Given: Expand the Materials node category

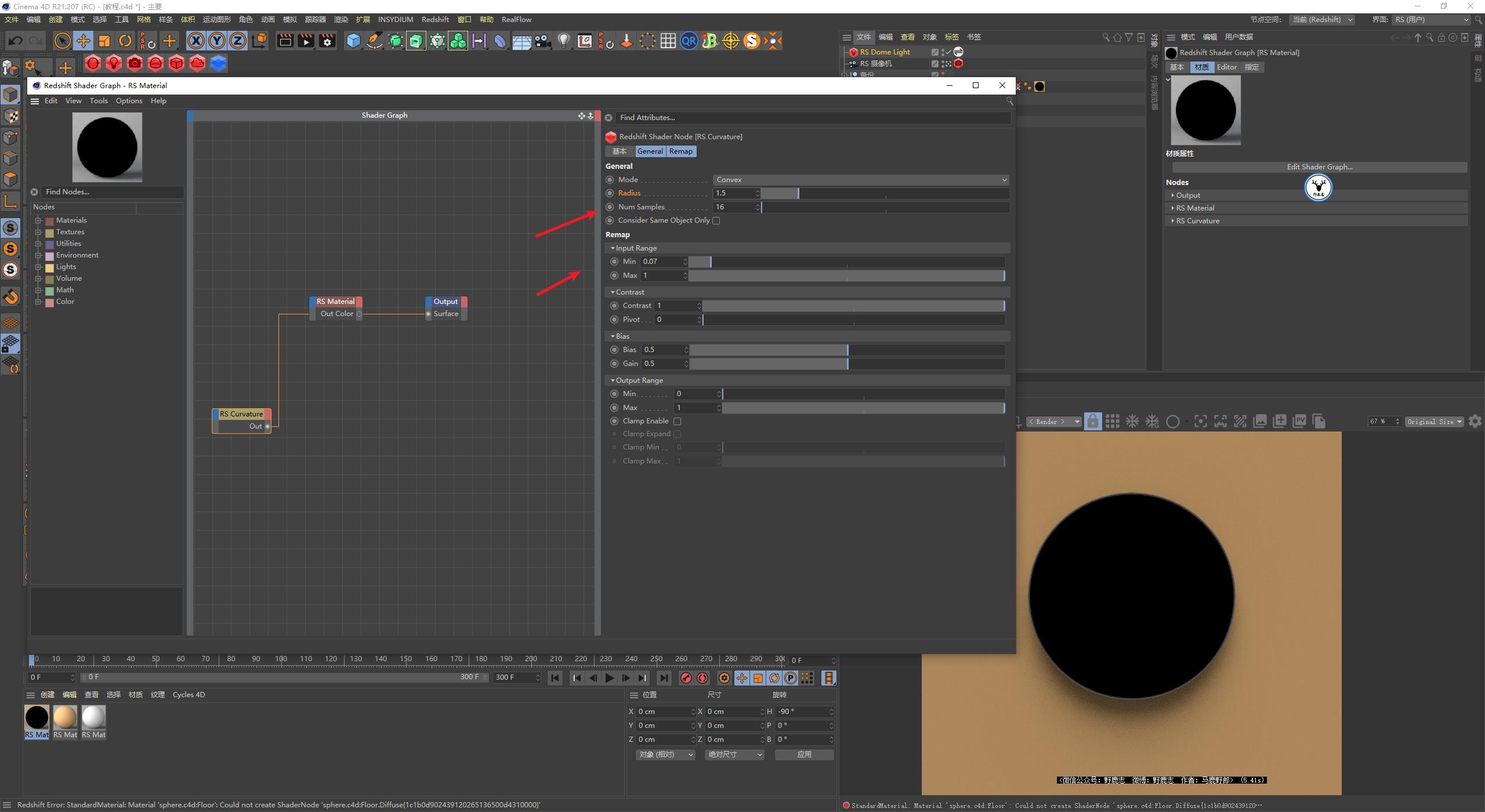Looking at the screenshot, I should tap(38, 220).
